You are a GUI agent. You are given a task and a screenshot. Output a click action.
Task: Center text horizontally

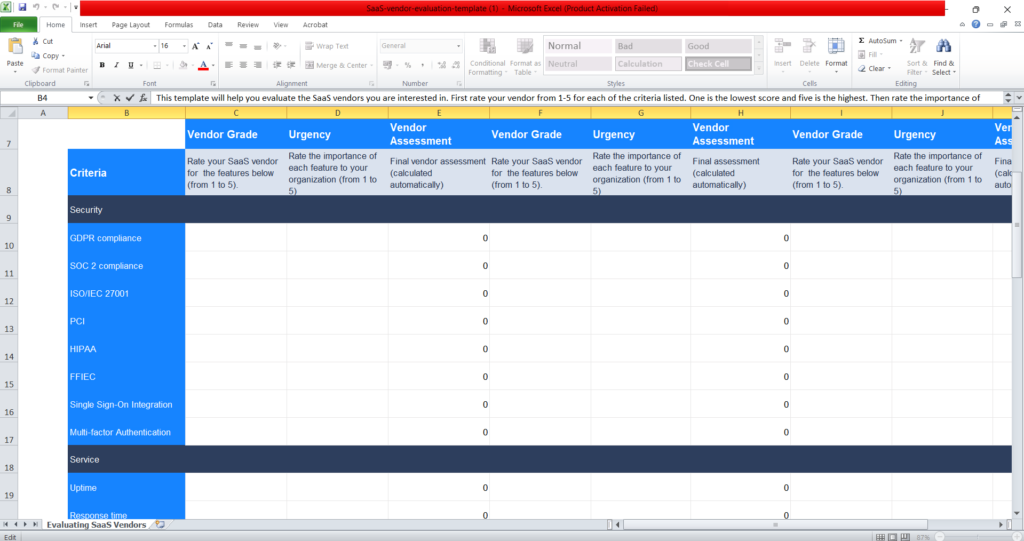243,65
